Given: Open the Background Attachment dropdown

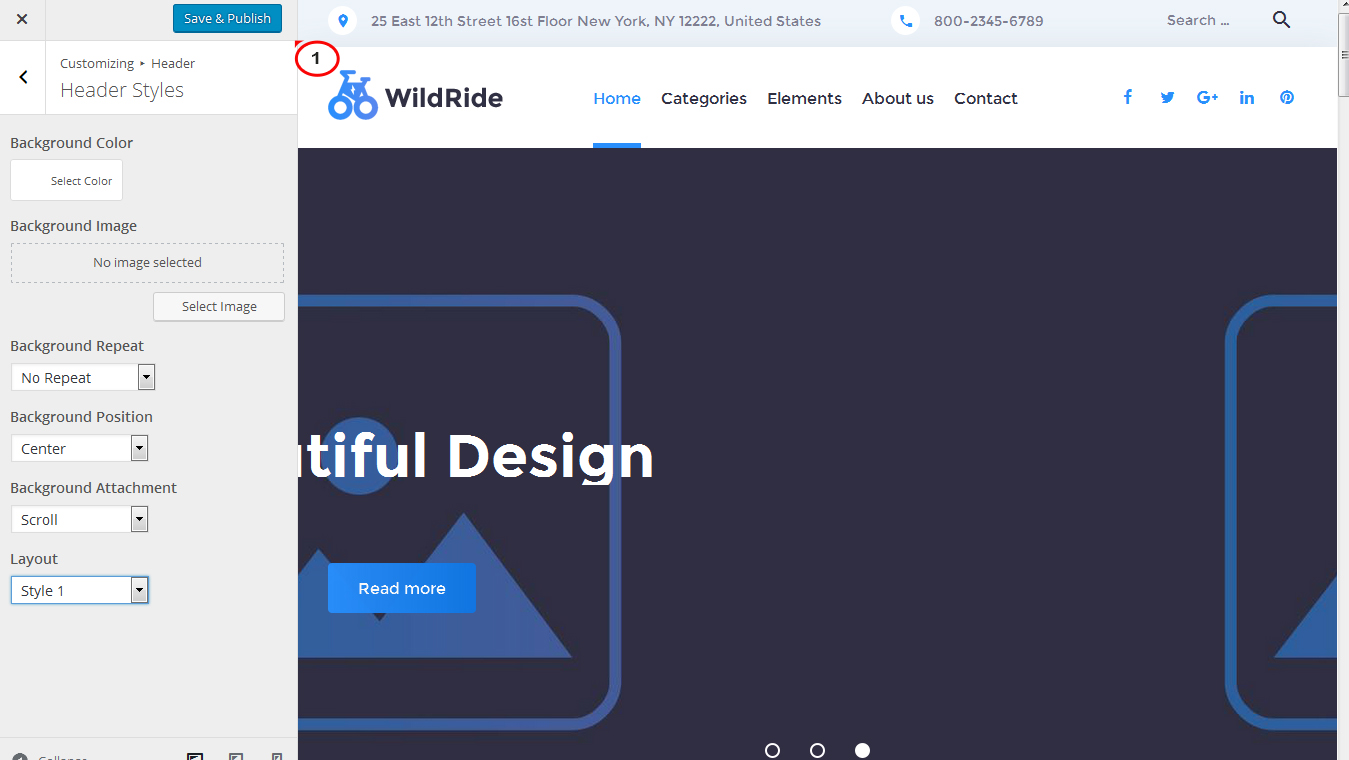Looking at the screenshot, I should 79,519.
